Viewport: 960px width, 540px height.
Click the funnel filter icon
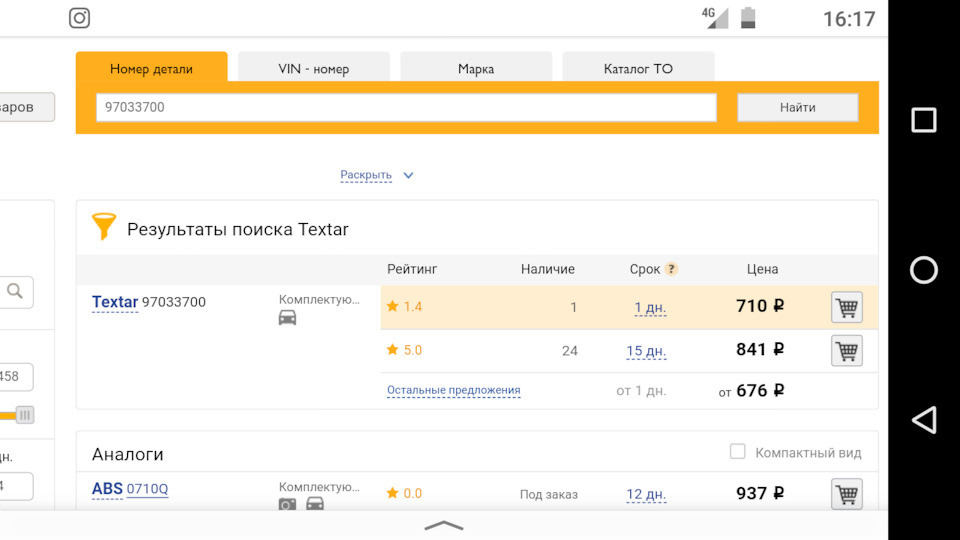[x=104, y=227]
